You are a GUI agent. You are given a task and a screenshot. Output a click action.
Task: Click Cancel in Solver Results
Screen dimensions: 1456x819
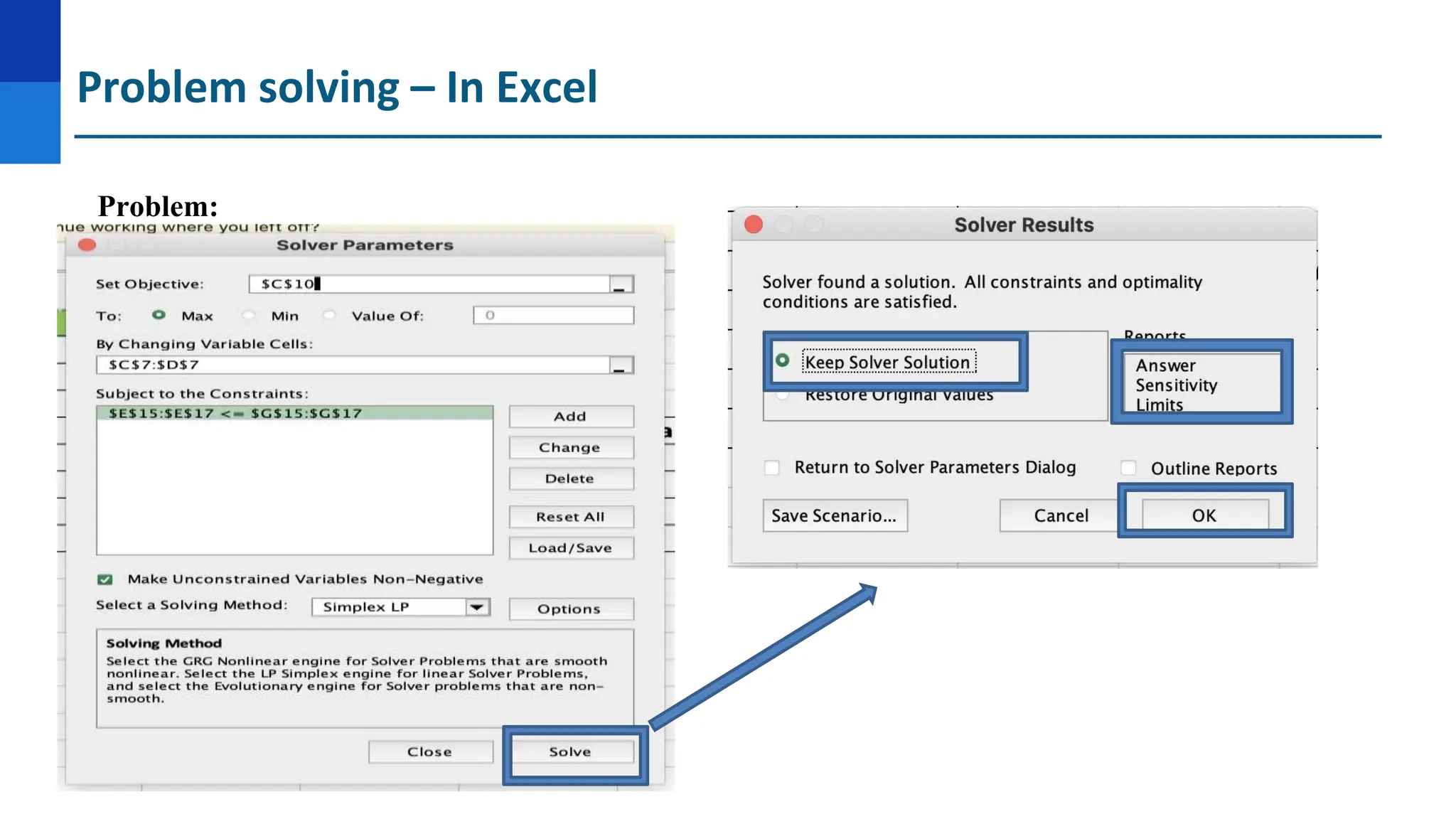click(1061, 515)
